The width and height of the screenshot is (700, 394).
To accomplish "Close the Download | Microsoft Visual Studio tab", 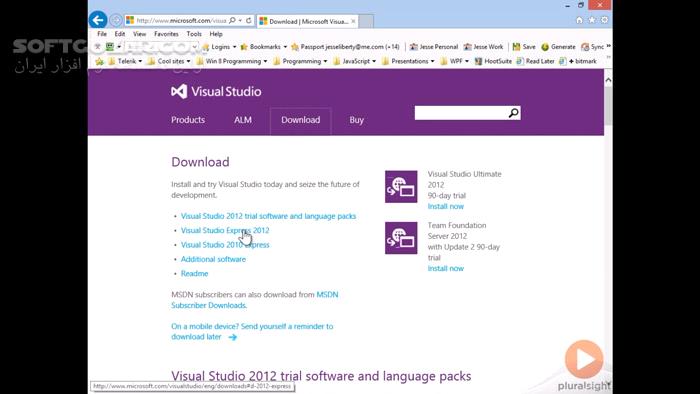I will pos(353,21).
